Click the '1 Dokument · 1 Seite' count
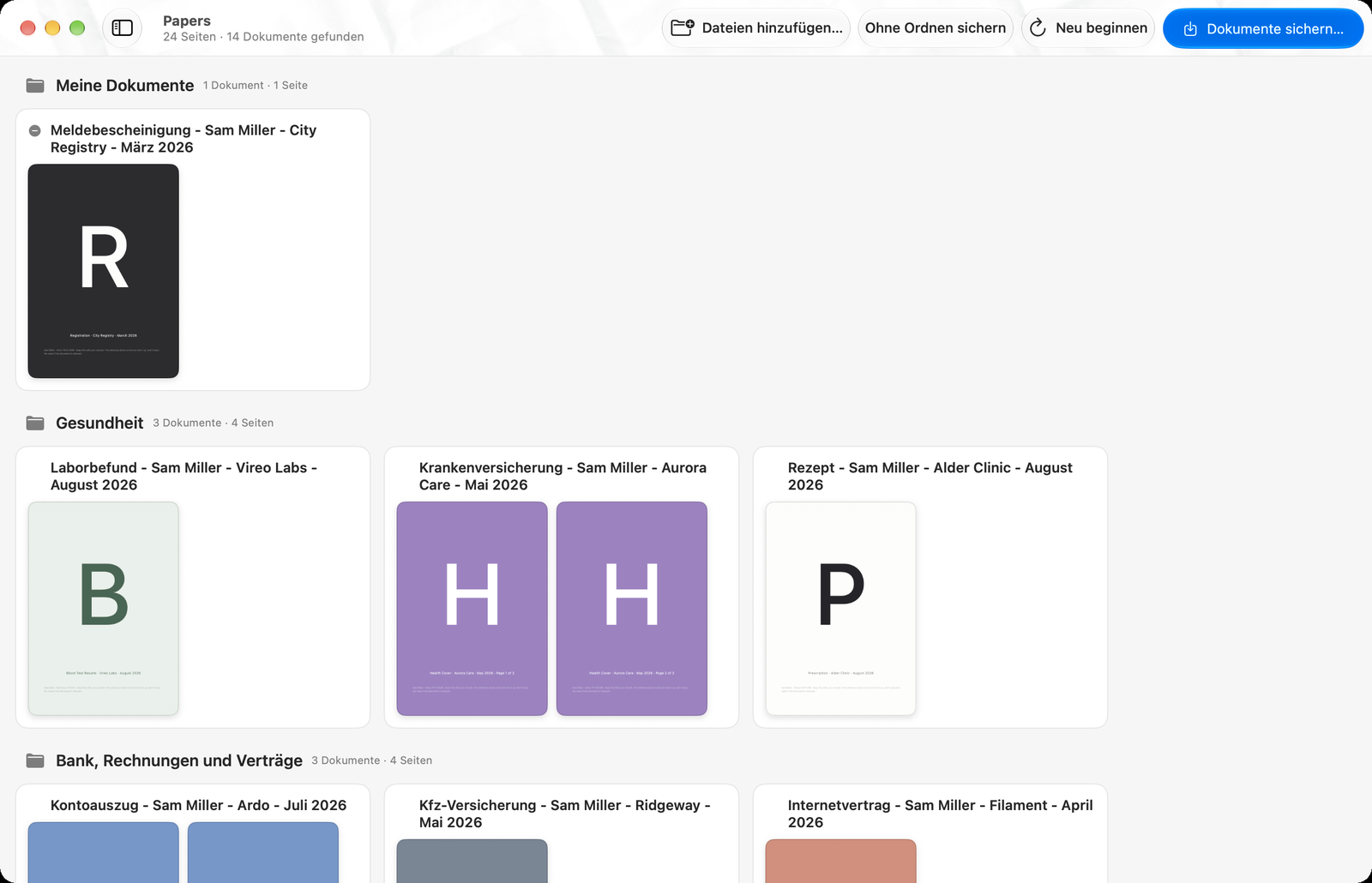1372x883 pixels. point(256,86)
